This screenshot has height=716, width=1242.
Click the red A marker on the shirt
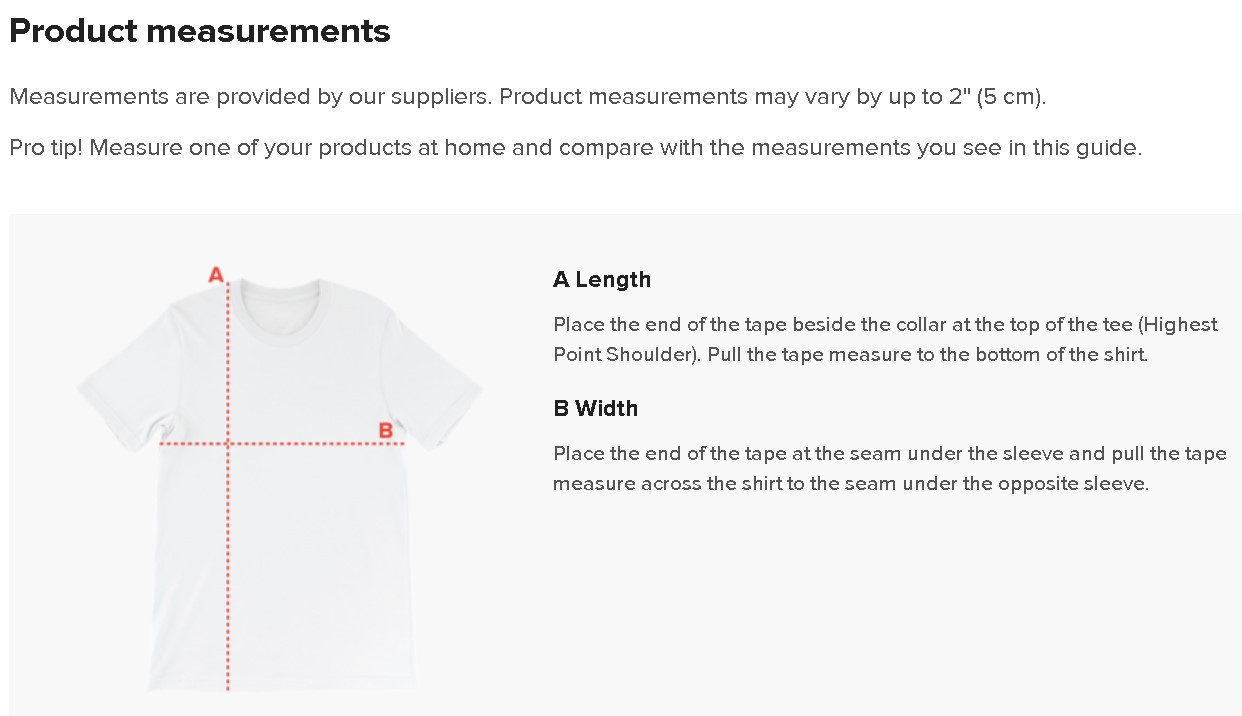coord(215,274)
